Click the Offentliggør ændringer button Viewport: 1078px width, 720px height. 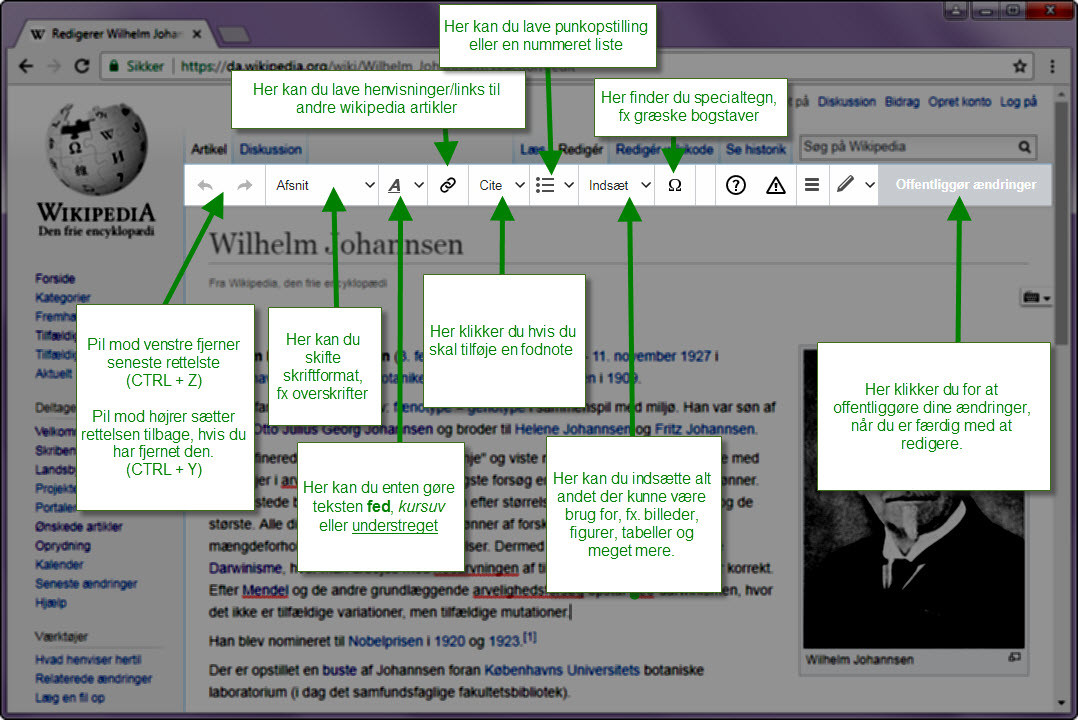(965, 185)
